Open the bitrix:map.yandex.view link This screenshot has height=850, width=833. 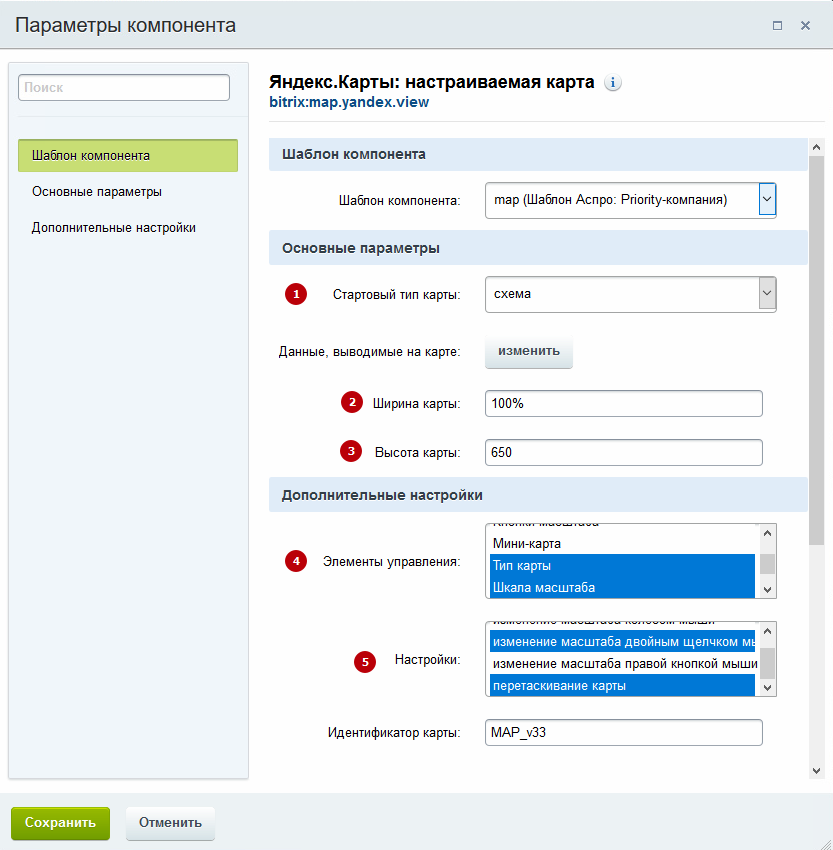(349, 102)
